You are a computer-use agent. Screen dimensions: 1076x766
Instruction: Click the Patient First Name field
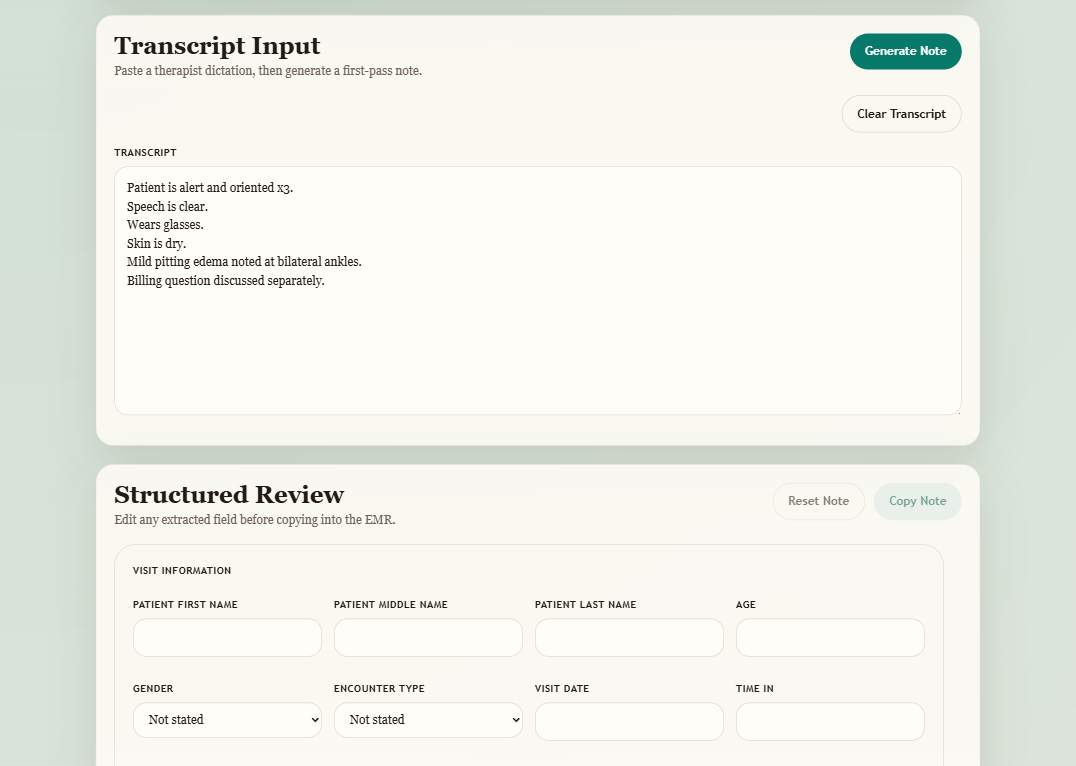227,637
